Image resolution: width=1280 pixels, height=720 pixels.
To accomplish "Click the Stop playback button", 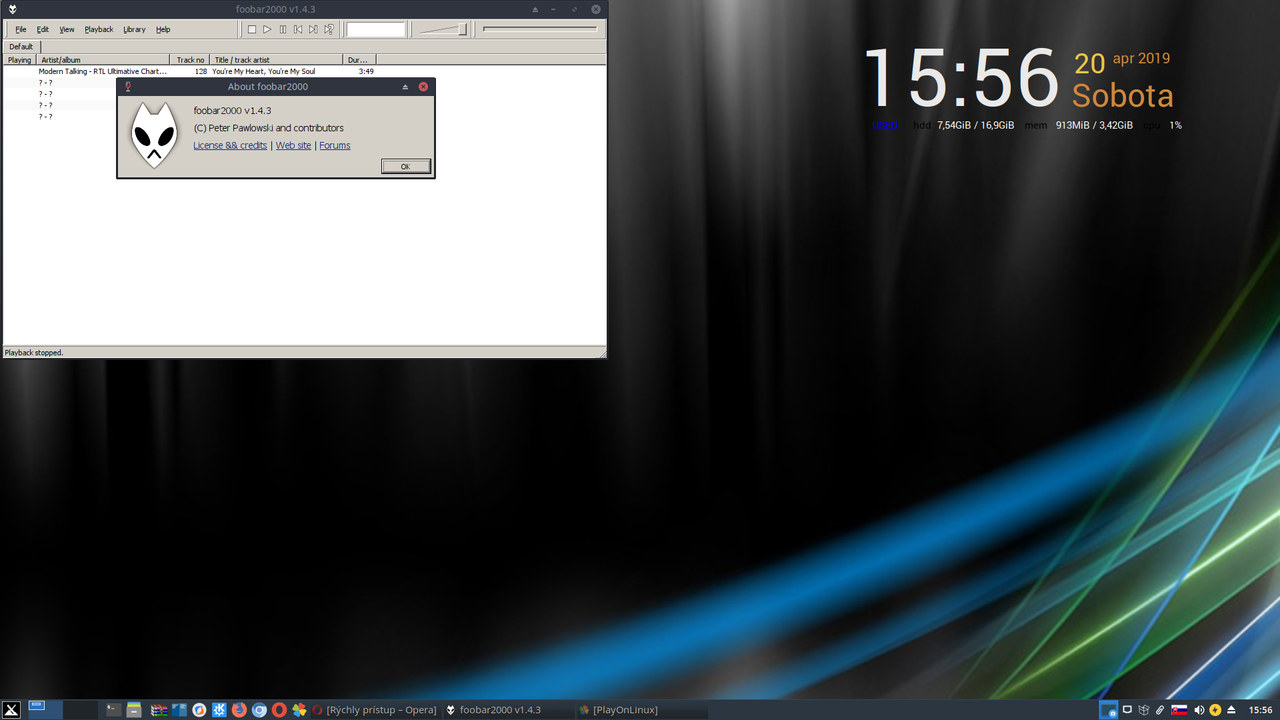I will (x=252, y=30).
